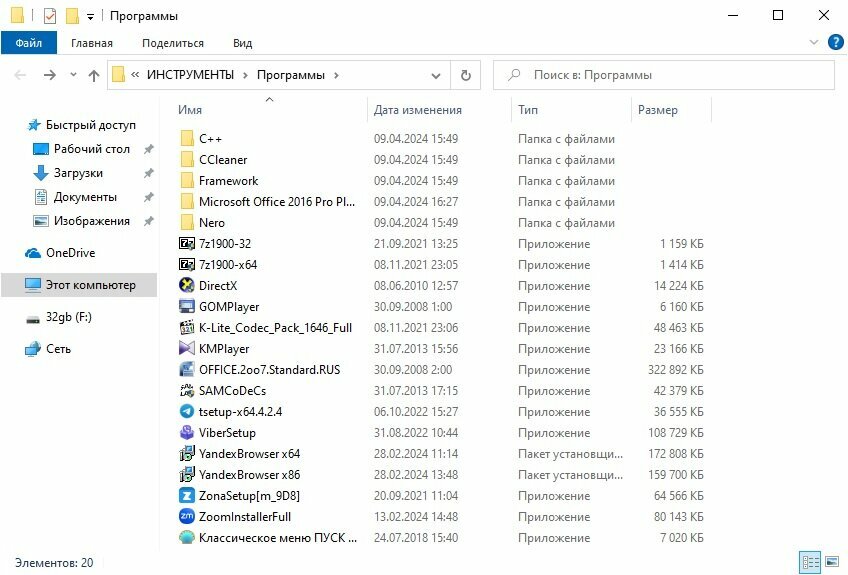Open the Customize Quick Access Toolbar dropdown
This screenshot has width=848, height=575.
tap(90, 17)
